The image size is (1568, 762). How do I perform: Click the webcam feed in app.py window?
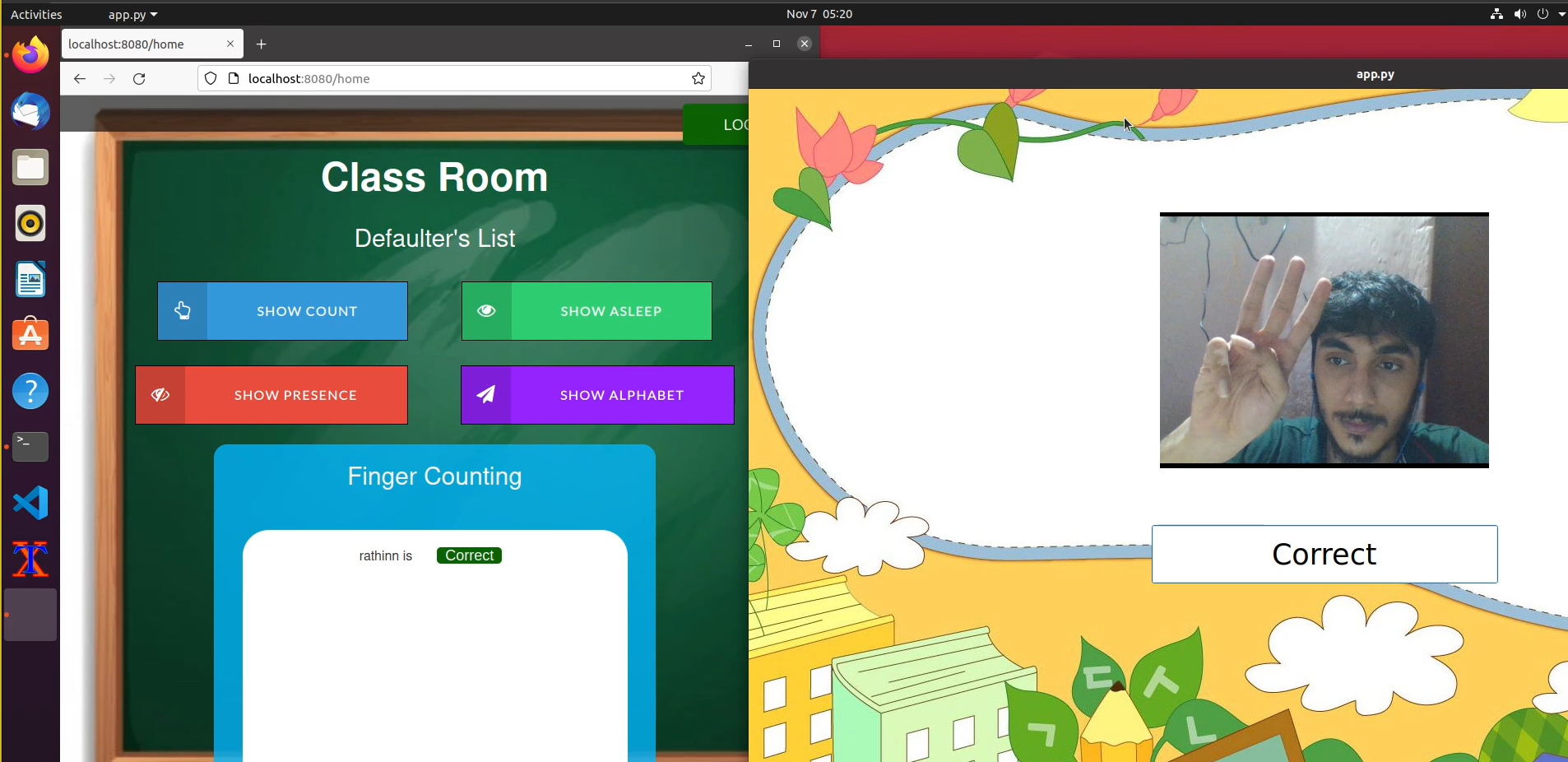point(1324,340)
